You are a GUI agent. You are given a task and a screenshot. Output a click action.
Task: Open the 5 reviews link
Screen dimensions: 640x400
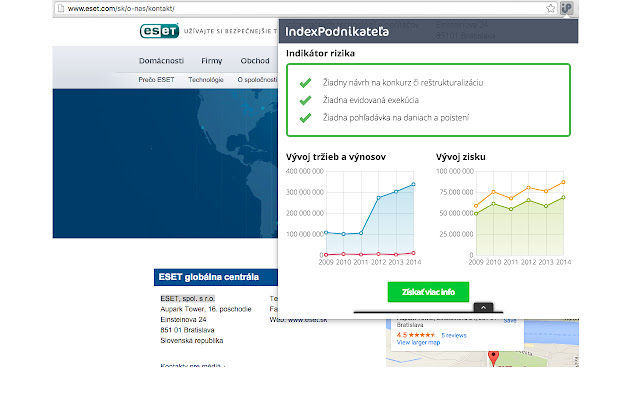pyautogui.click(x=454, y=335)
